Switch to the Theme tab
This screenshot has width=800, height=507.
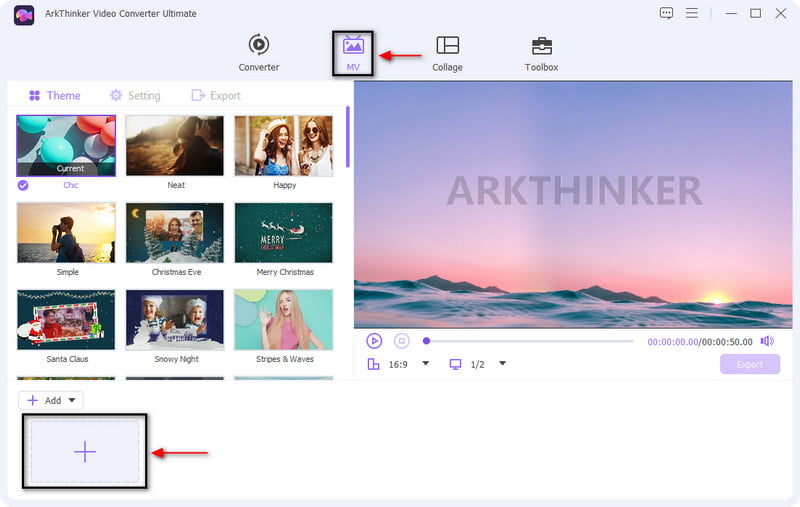55,95
